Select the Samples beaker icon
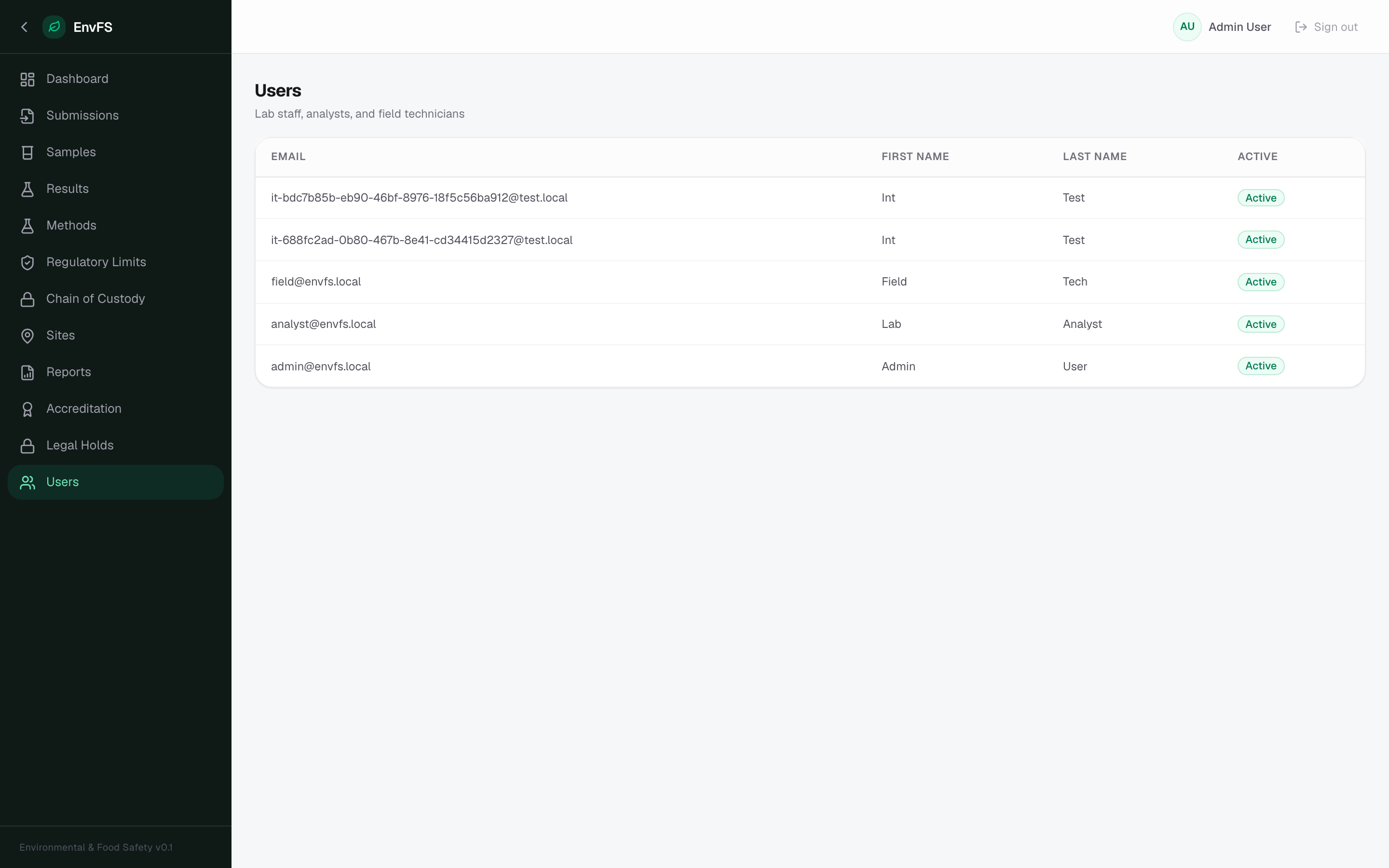 click(27, 153)
